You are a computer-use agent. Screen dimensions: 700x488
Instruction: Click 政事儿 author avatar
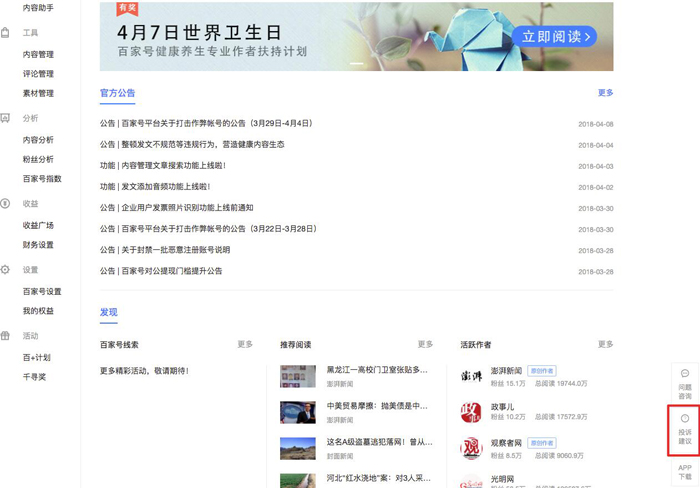pos(471,413)
